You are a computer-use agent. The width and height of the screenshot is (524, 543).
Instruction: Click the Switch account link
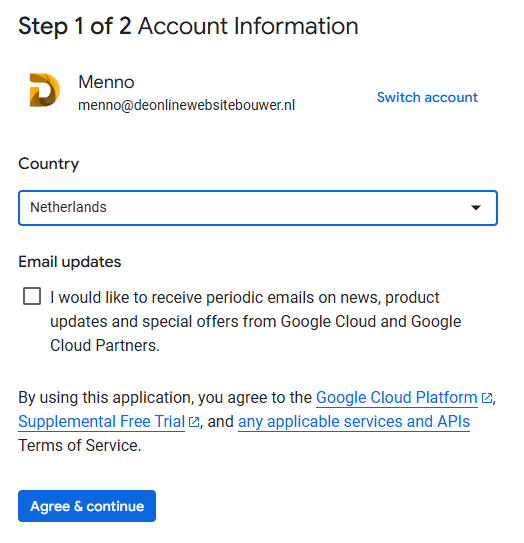click(427, 97)
